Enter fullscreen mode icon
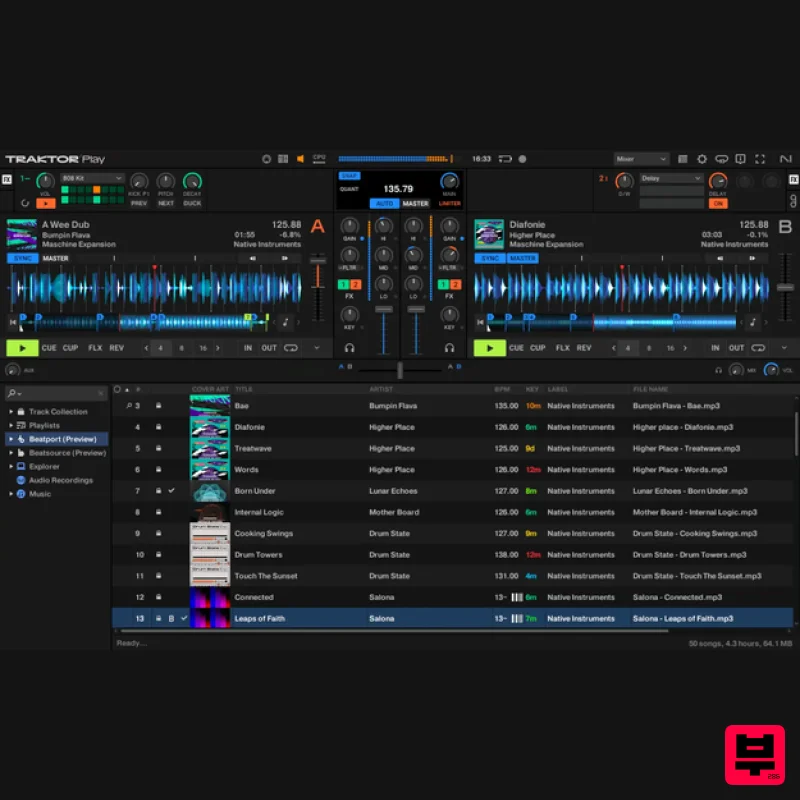This screenshot has width=800, height=800. pos(760,159)
